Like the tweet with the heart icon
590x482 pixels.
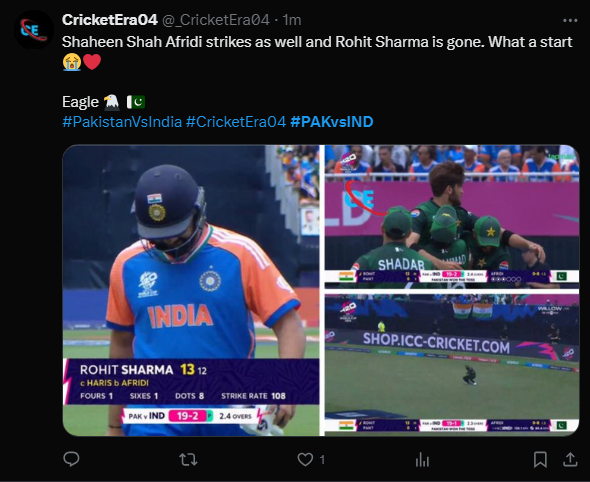(x=305, y=459)
